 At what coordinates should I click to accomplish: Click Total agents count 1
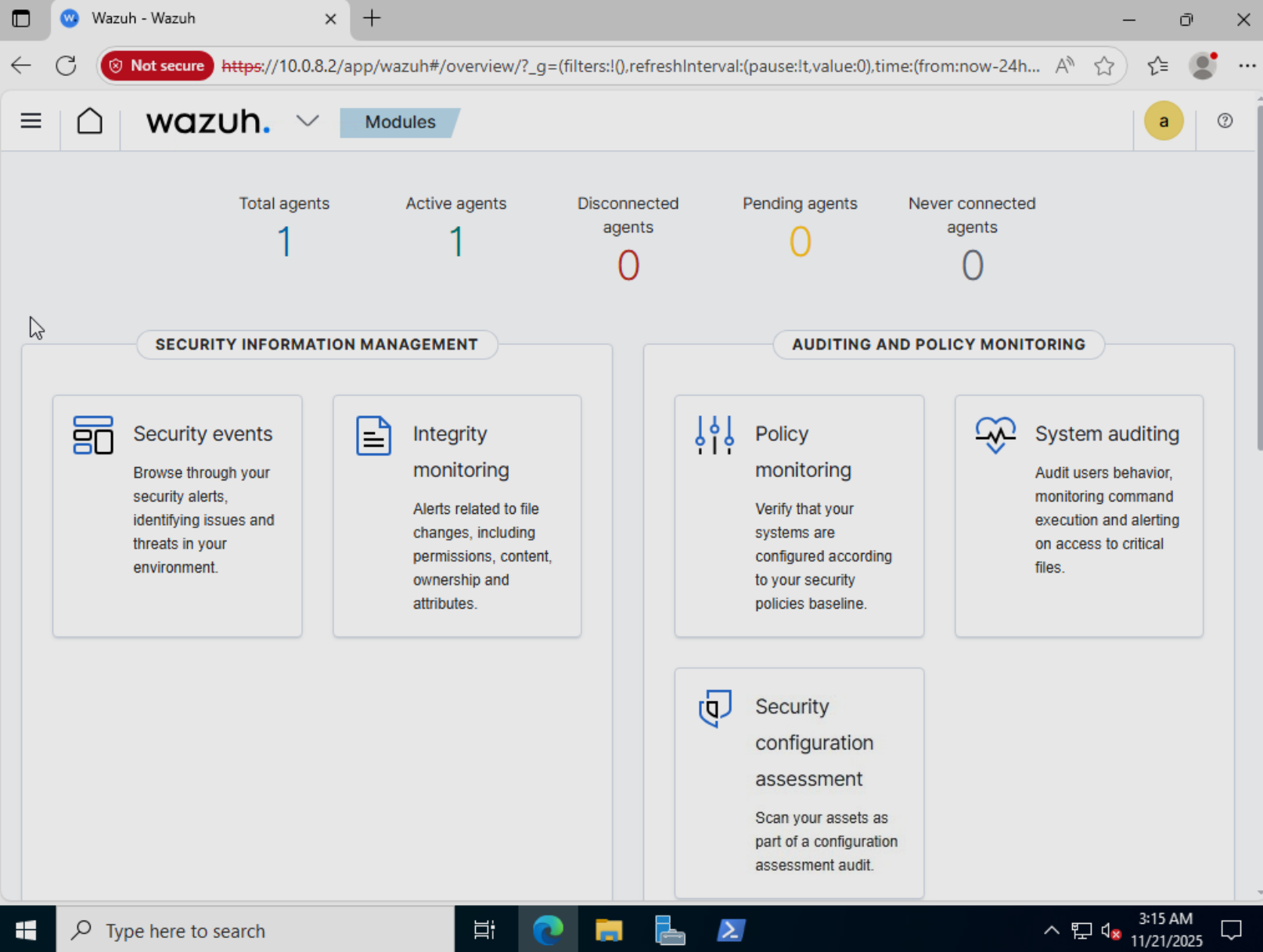point(284,242)
